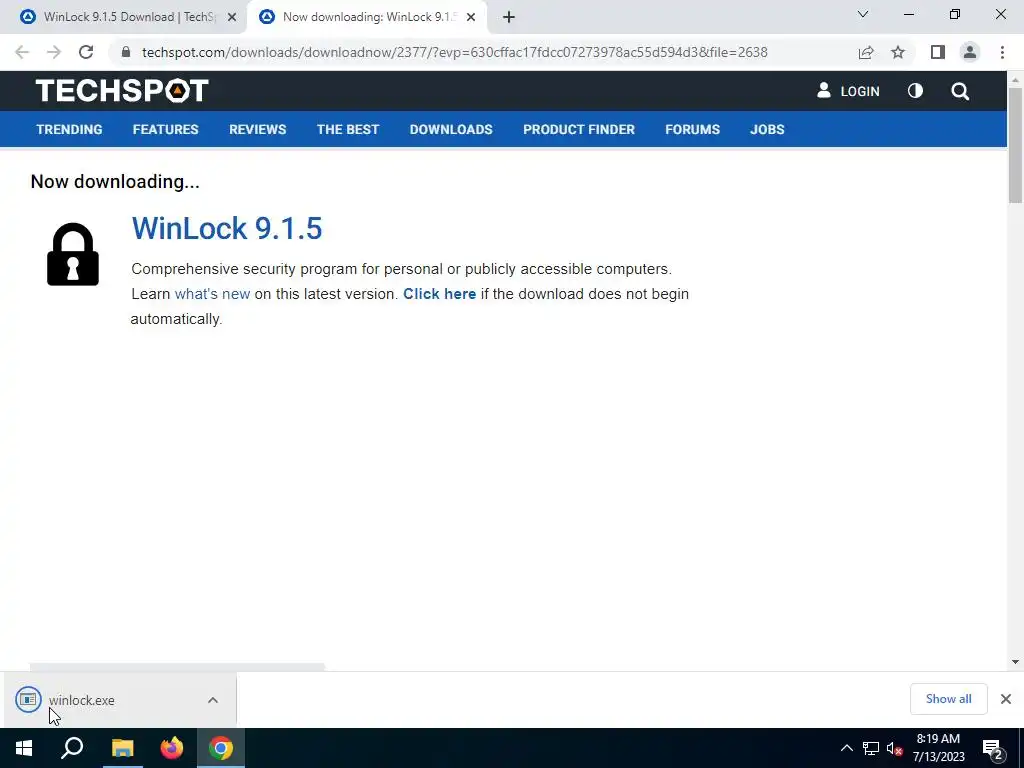Share this page from the address bar

click(866, 52)
